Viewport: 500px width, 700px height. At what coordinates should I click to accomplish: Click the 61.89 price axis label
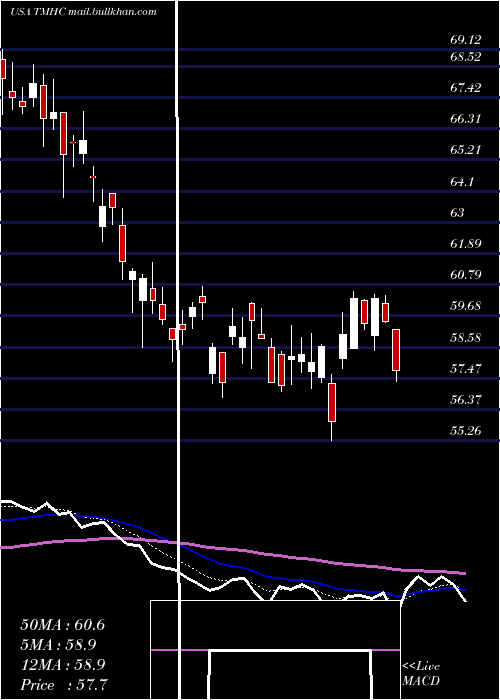[466, 243]
